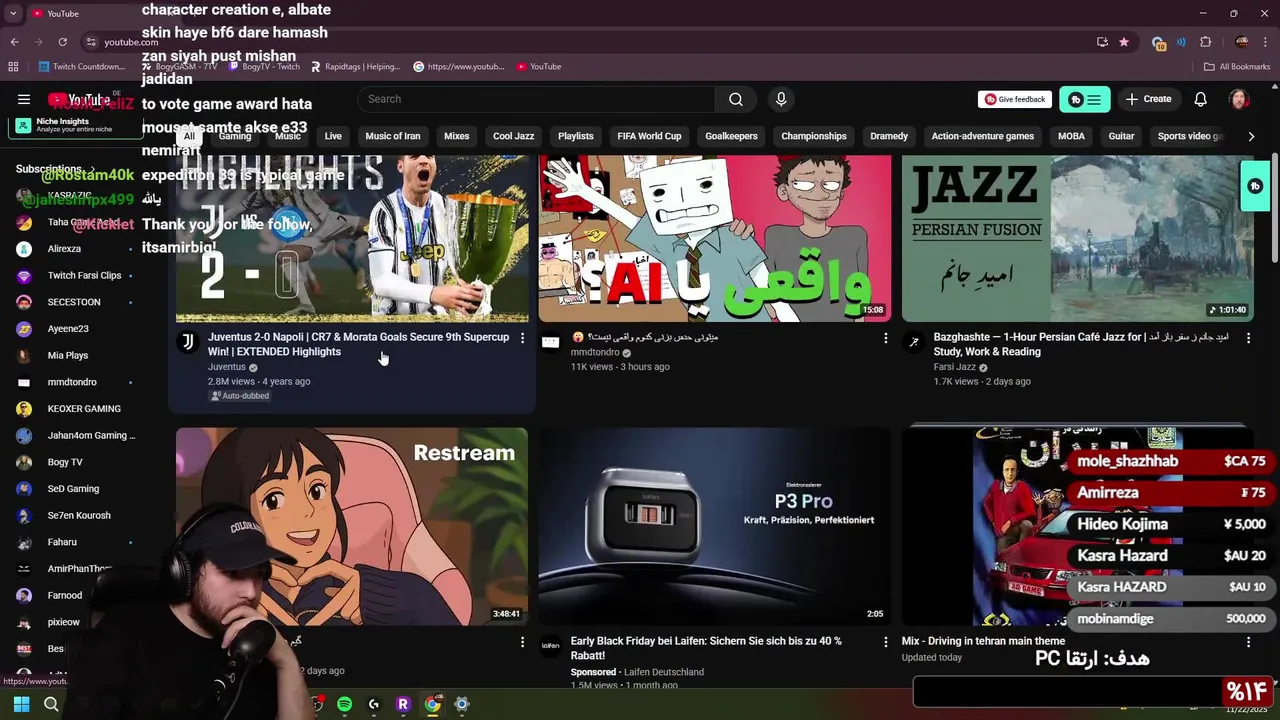The height and width of the screenshot is (720, 1280).
Task: Open the notifications bell
Action: click(1200, 99)
